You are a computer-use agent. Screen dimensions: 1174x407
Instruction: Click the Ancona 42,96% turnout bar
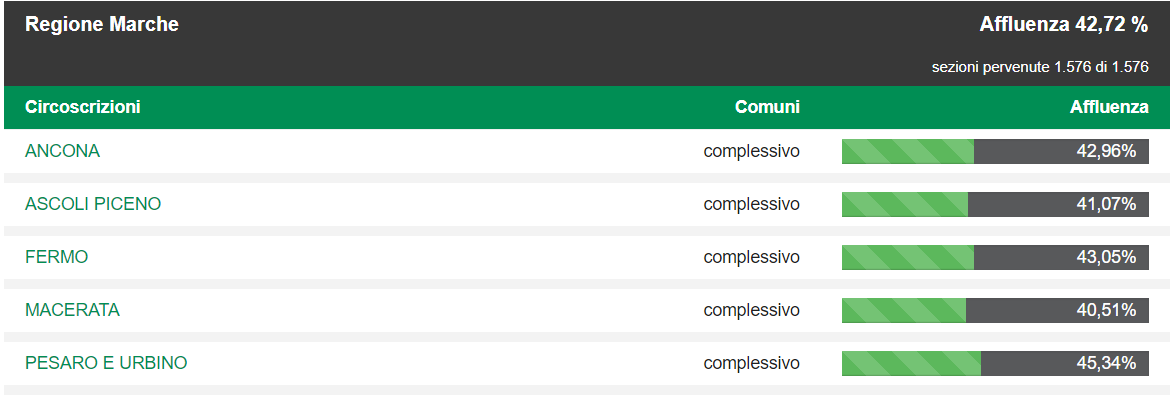coord(995,151)
